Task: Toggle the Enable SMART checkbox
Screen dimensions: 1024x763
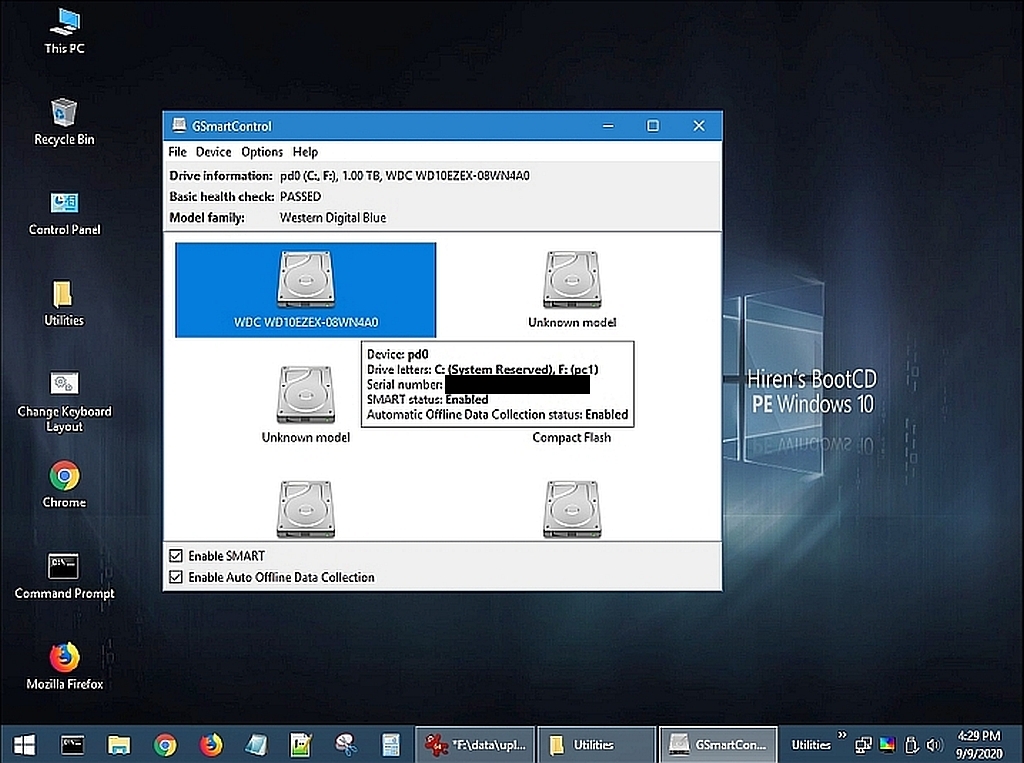Action: point(176,556)
